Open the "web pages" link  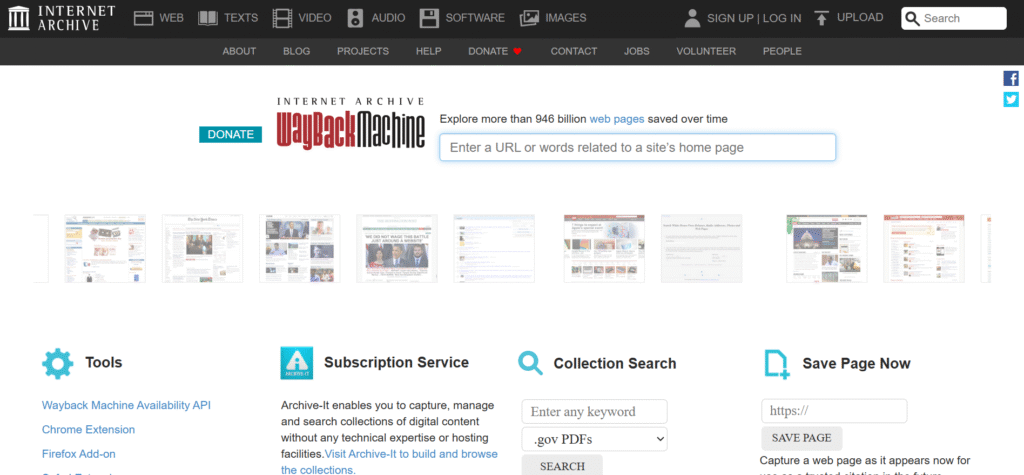(x=616, y=119)
